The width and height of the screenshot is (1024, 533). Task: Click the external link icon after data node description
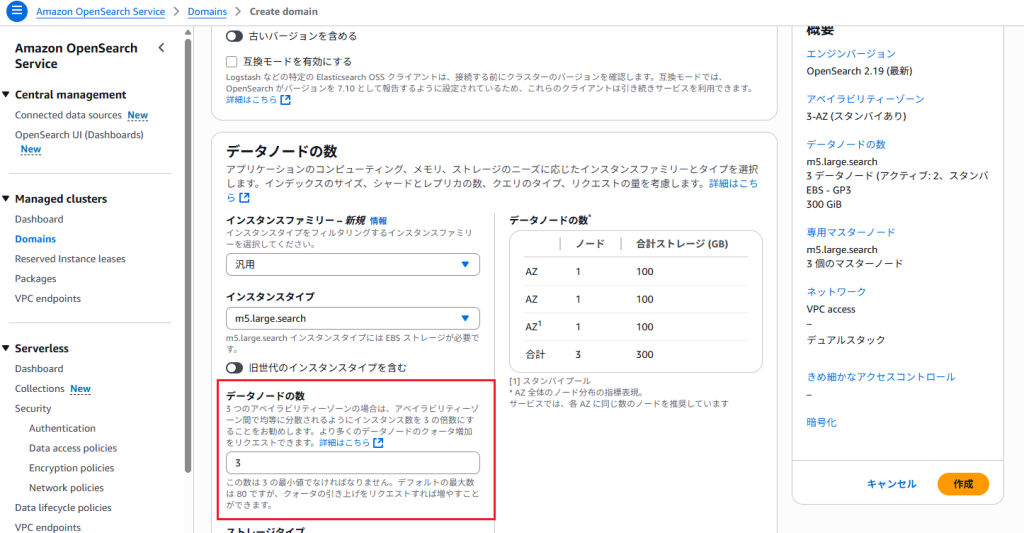244,197
